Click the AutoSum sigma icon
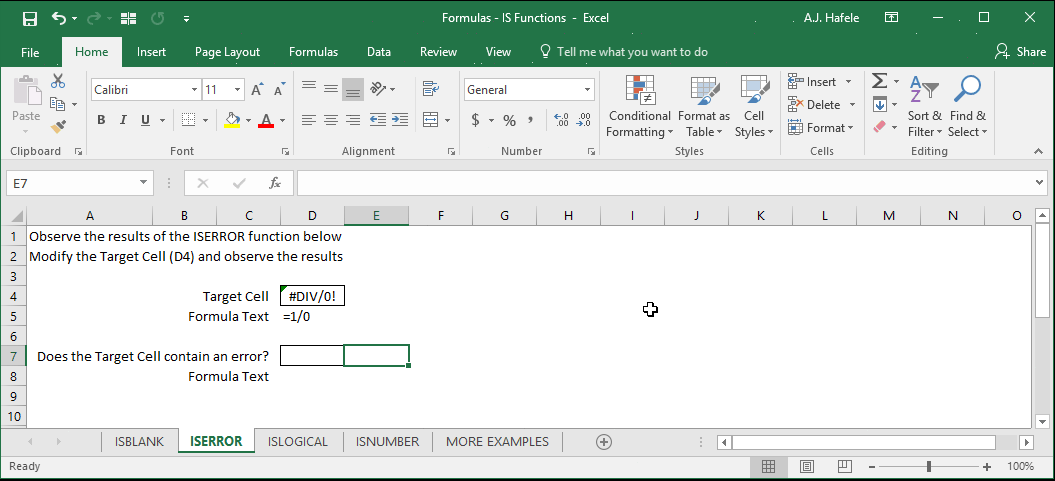The image size is (1055, 481). 879,81
